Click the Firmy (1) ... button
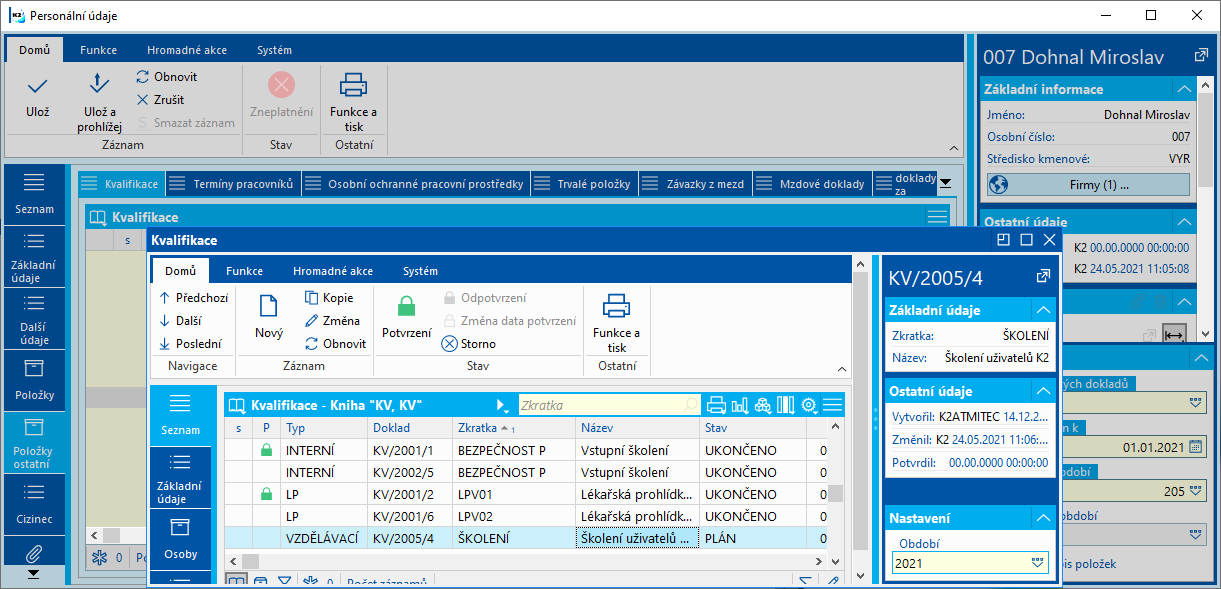The height and width of the screenshot is (589, 1221). [x=1088, y=184]
